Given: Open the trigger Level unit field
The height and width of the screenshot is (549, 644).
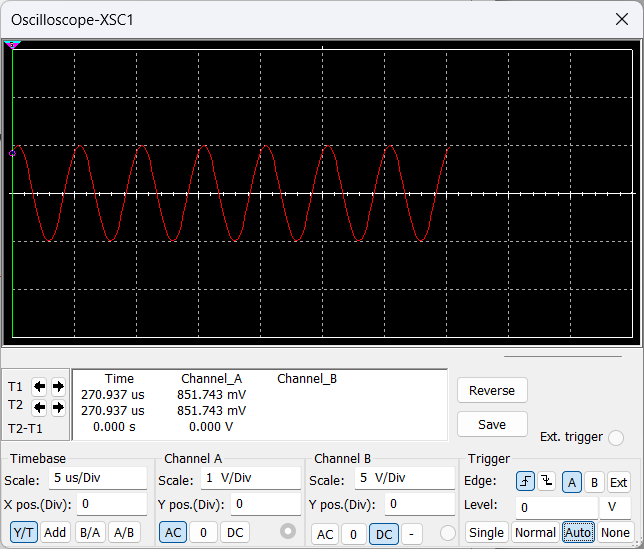Looking at the screenshot, I should (615, 507).
